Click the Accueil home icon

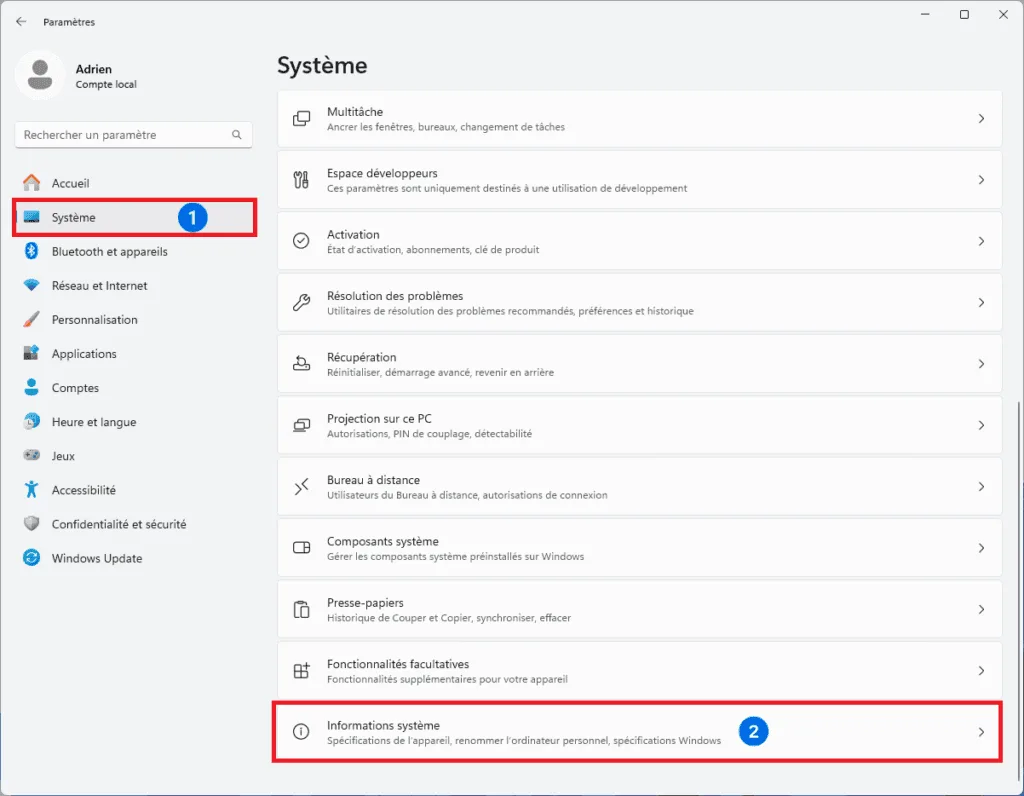click(x=31, y=183)
